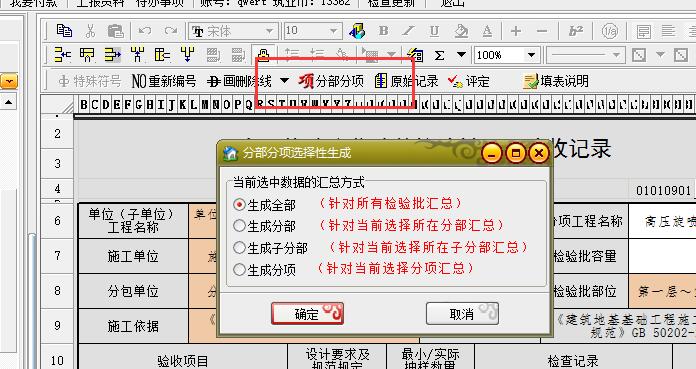Viewport: 696px width, 369px height.
Task: Select 生成全部 radio option
Action: [239, 205]
